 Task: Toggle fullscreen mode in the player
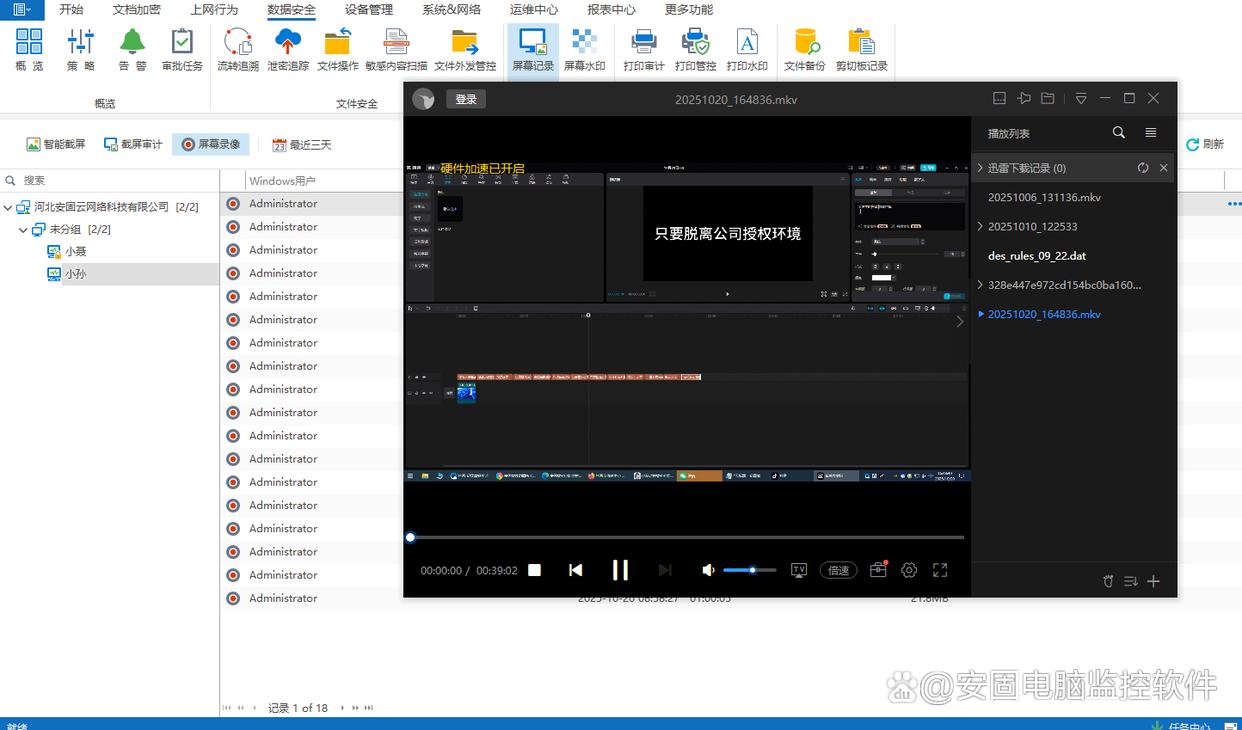point(940,570)
